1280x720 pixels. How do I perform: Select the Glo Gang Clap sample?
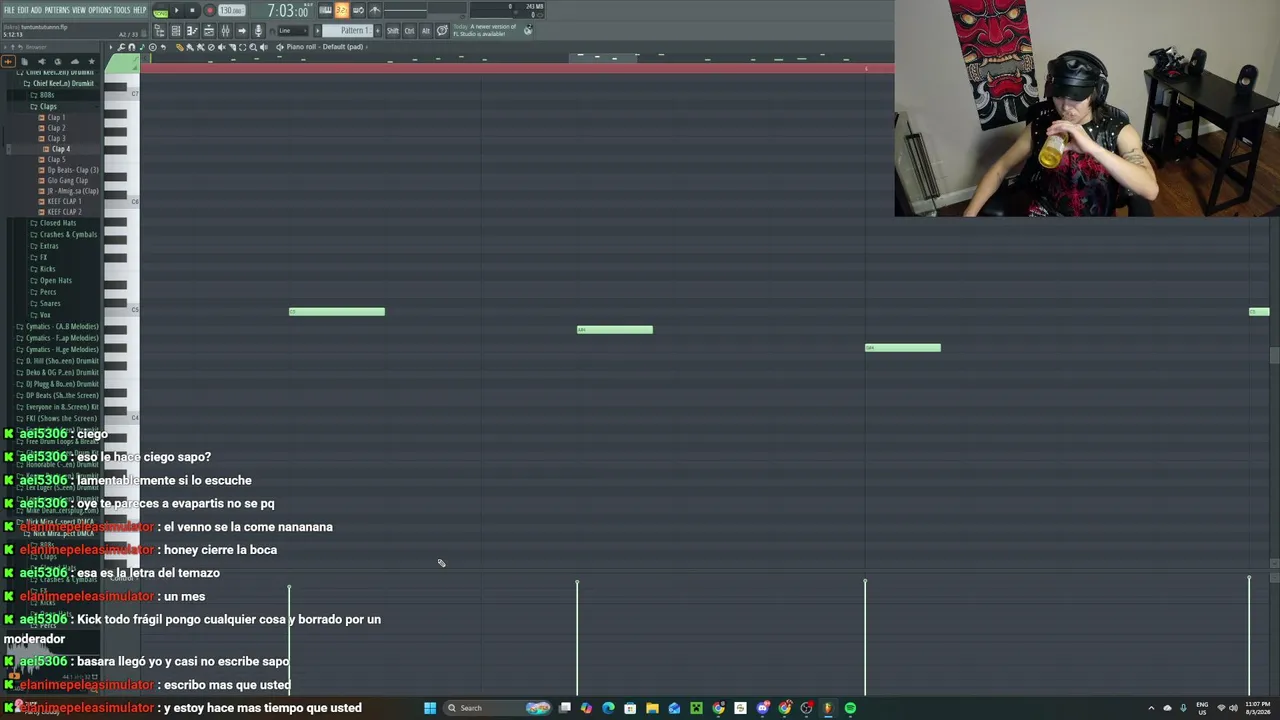[x=67, y=180]
